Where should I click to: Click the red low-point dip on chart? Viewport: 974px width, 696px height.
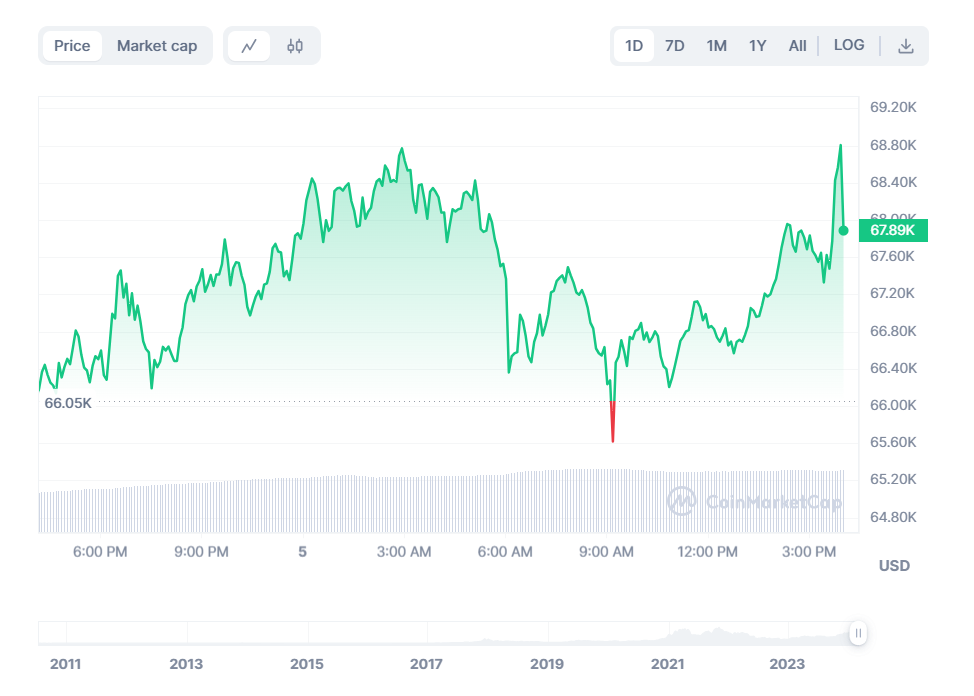(612, 425)
